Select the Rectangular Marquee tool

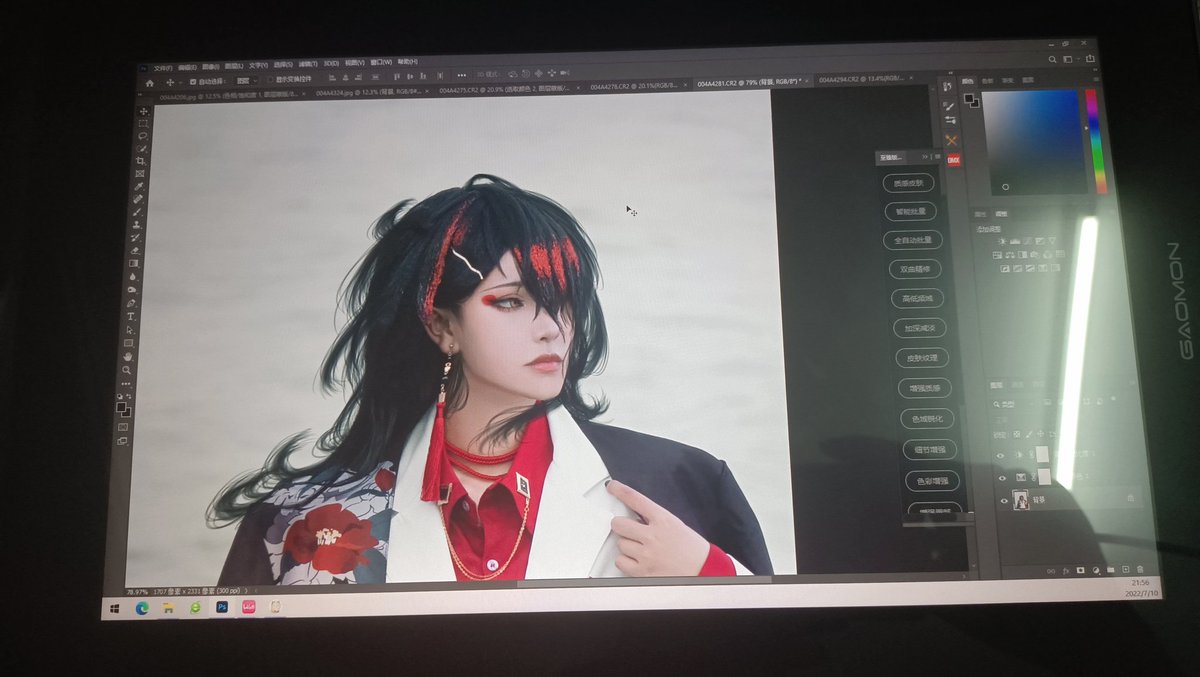142,123
